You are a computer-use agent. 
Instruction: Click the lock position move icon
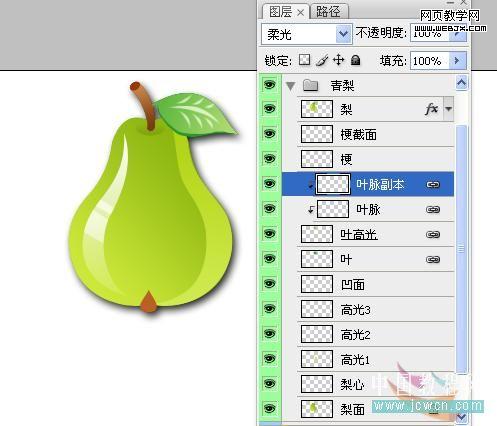coord(339,60)
